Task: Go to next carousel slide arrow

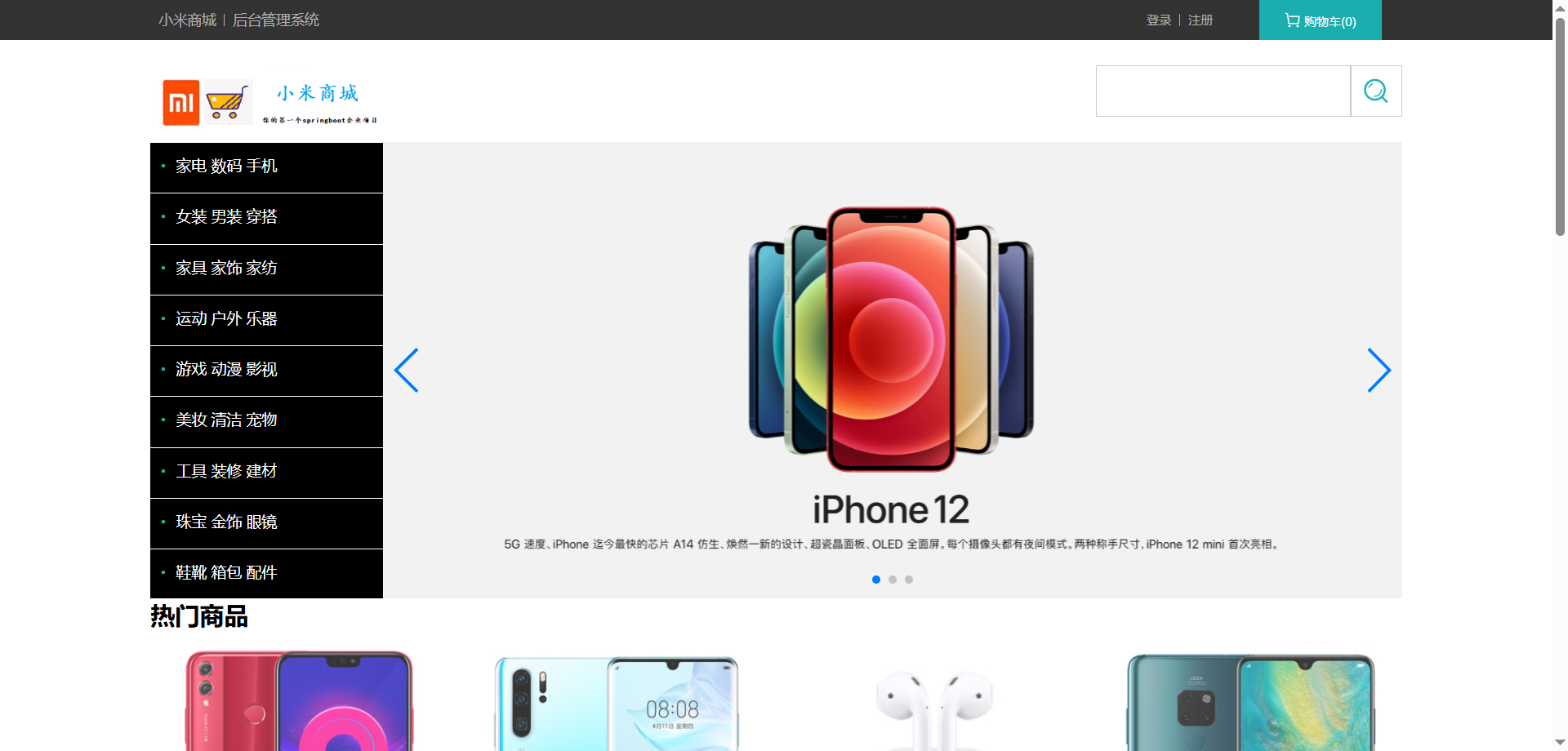Action: click(x=1379, y=371)
